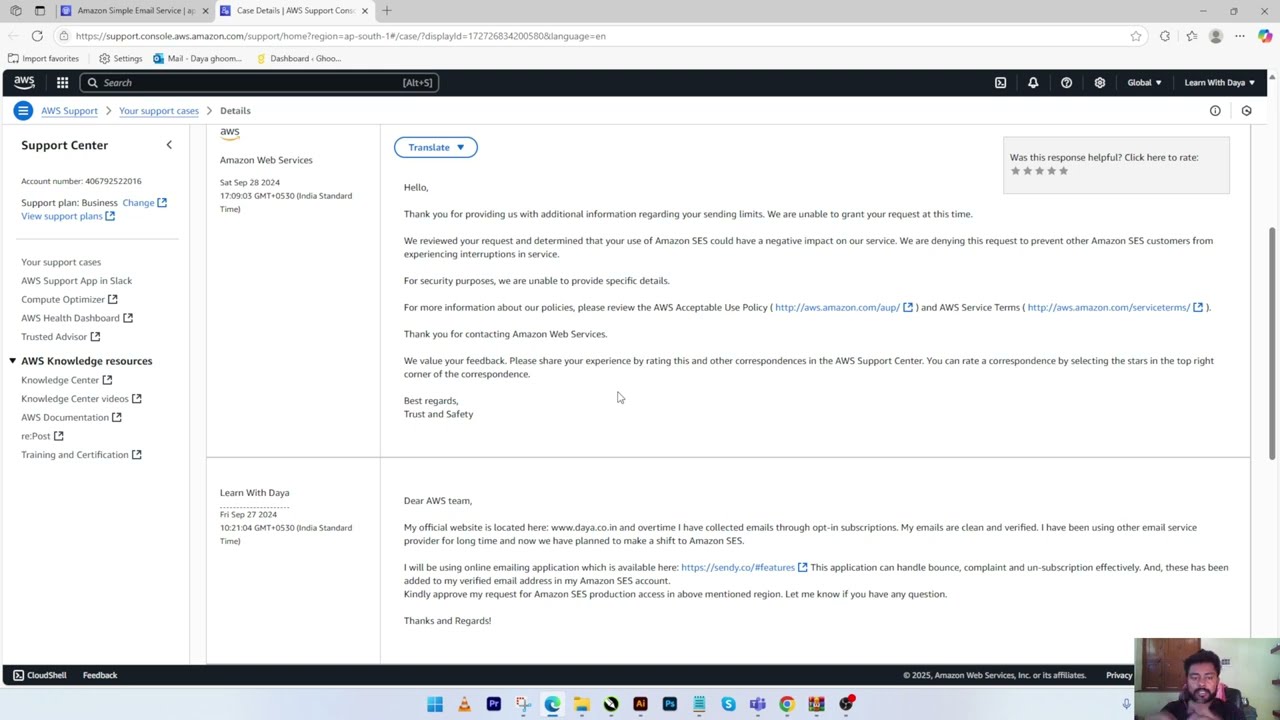The image size is (1280, 720).
Task: Open the AWS services grid menu
Action: [62, 83]
